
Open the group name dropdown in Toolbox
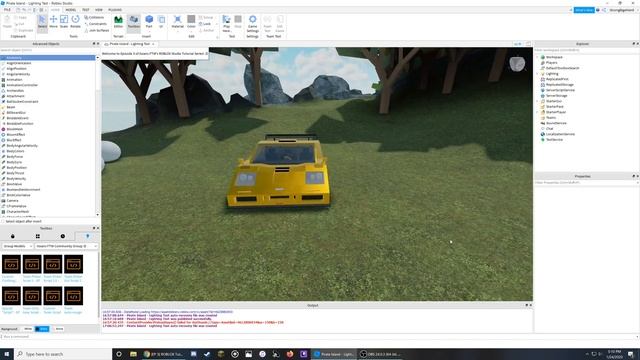click(x=66, y=246)
